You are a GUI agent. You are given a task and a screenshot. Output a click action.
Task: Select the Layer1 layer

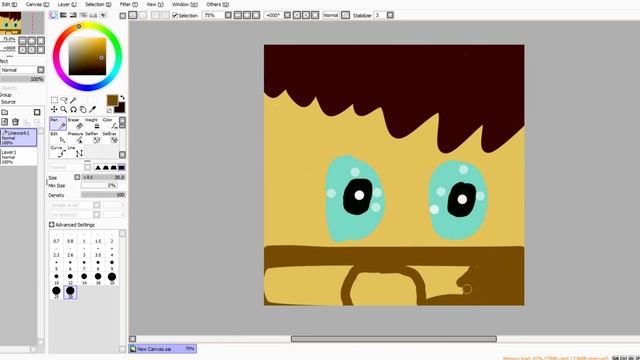coord(19,156)
